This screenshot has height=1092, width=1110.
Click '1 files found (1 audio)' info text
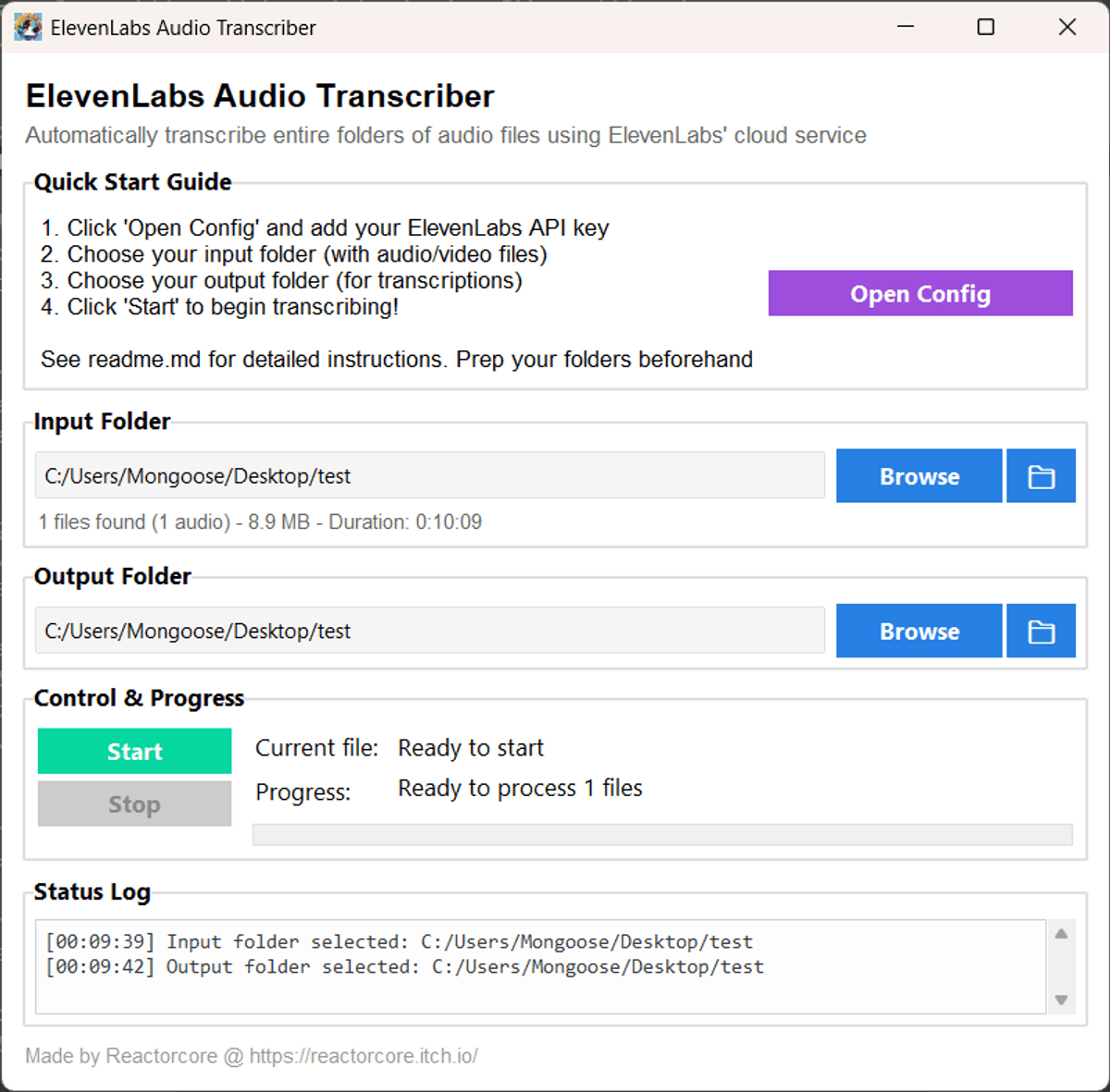(x=260, y=521)
